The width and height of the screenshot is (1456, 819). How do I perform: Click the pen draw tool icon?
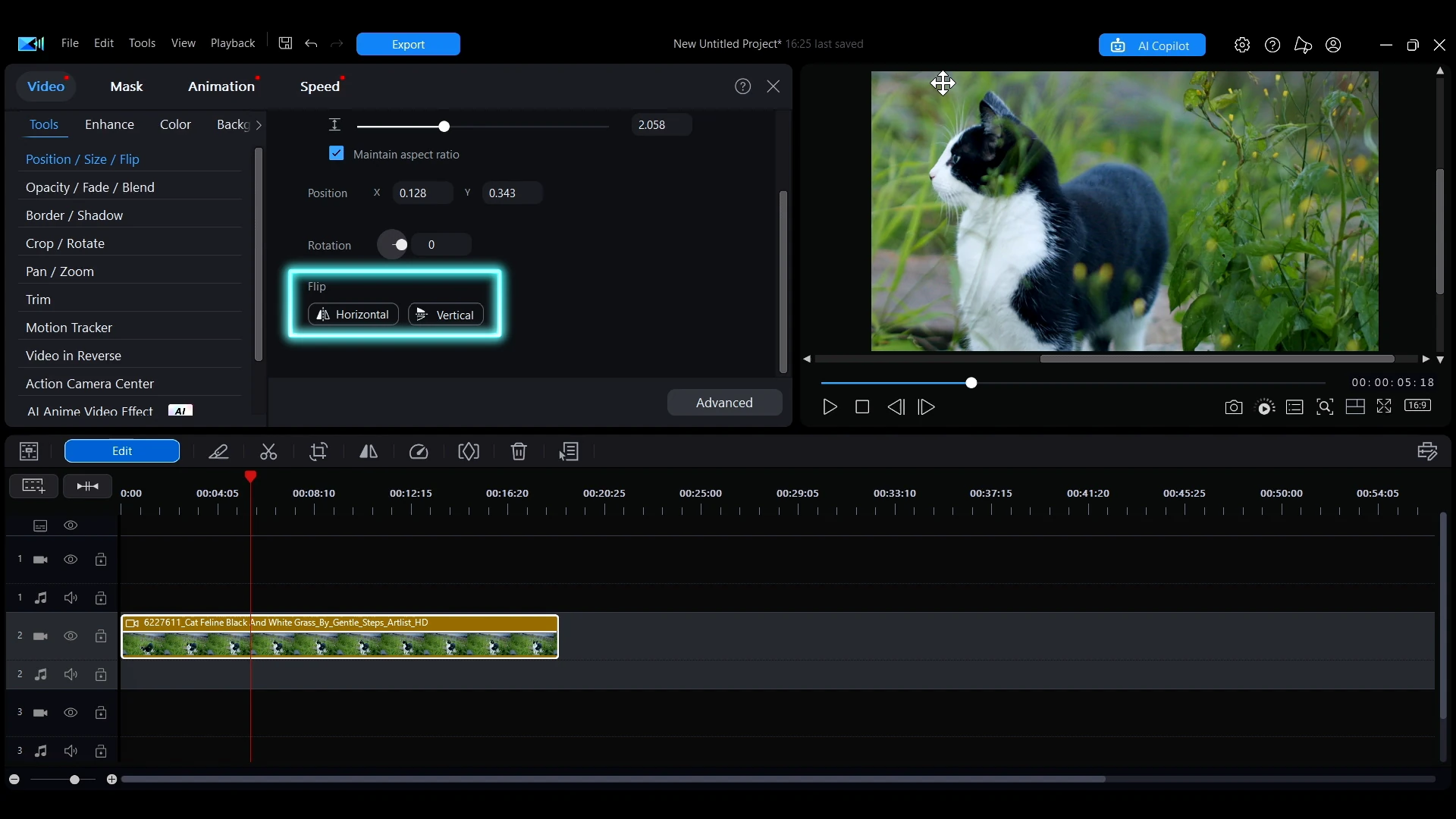click(x=218, y=452)
